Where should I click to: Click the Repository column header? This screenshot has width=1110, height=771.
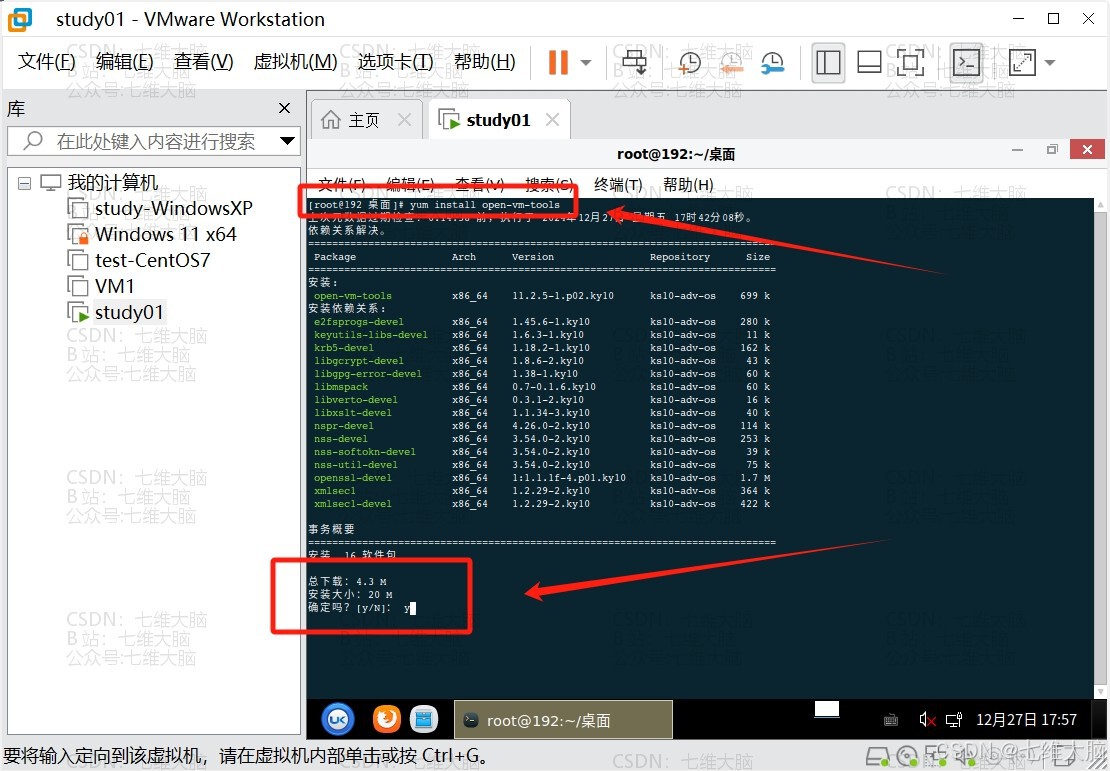click(x=680, y=257)
